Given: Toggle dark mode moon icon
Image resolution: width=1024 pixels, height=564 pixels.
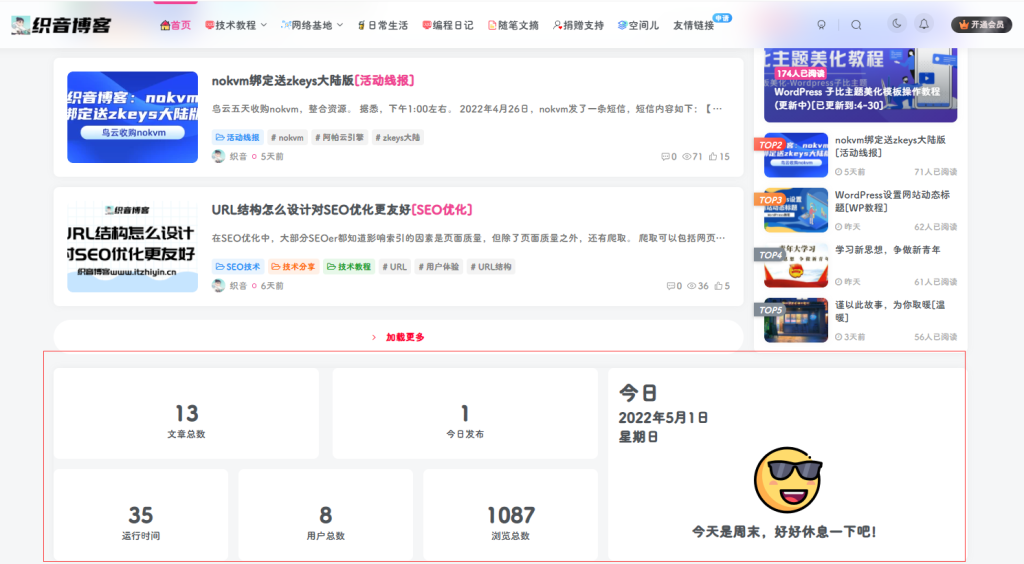Looking at the screenshot, I should (x=897, y=24).
